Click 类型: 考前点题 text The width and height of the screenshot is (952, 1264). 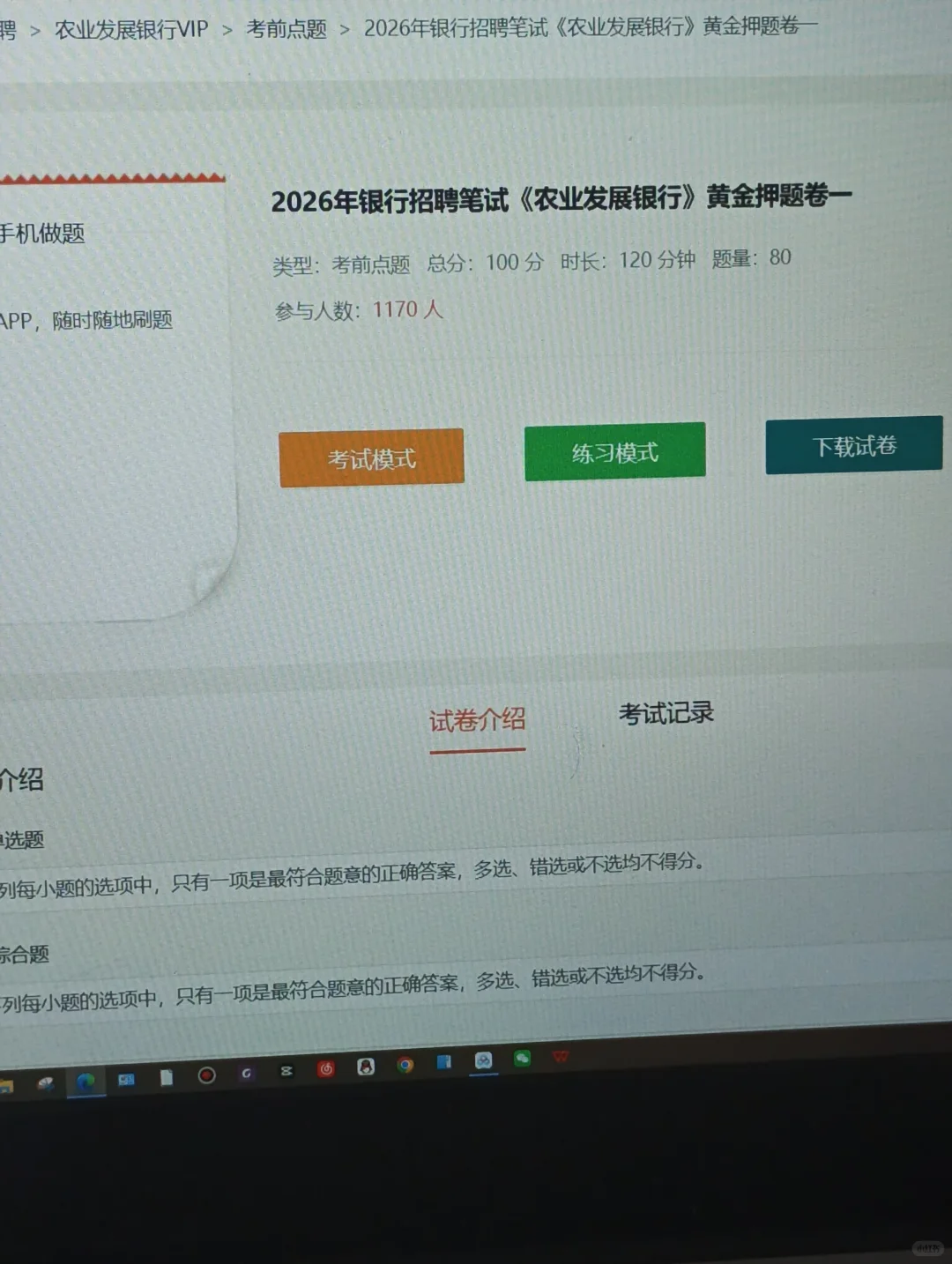pos(341,264)
